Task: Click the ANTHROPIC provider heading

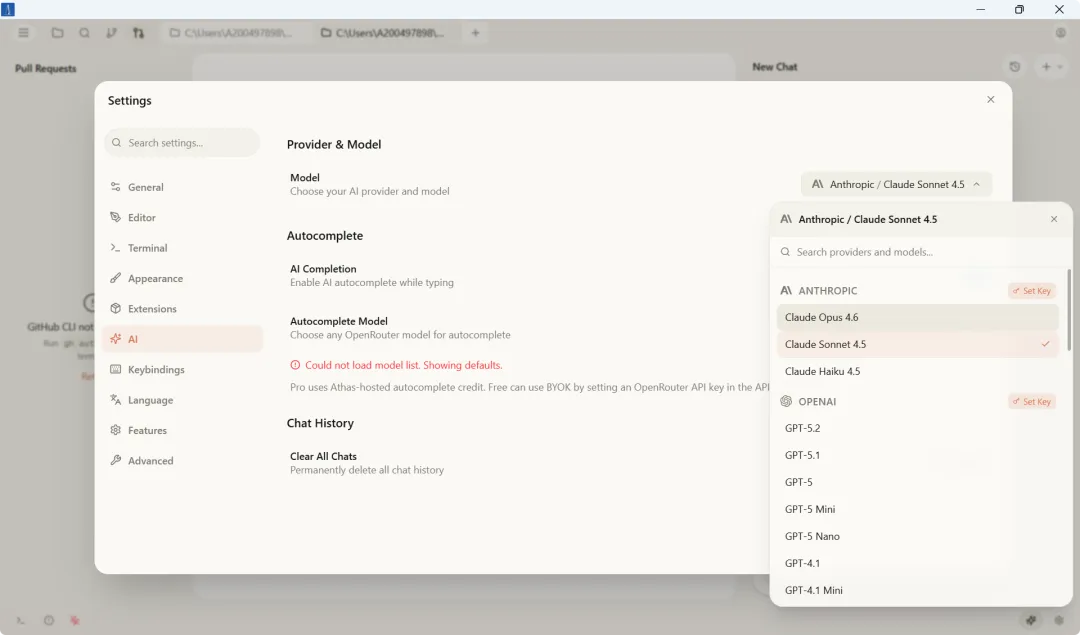Action: click(x=827, y=291)
